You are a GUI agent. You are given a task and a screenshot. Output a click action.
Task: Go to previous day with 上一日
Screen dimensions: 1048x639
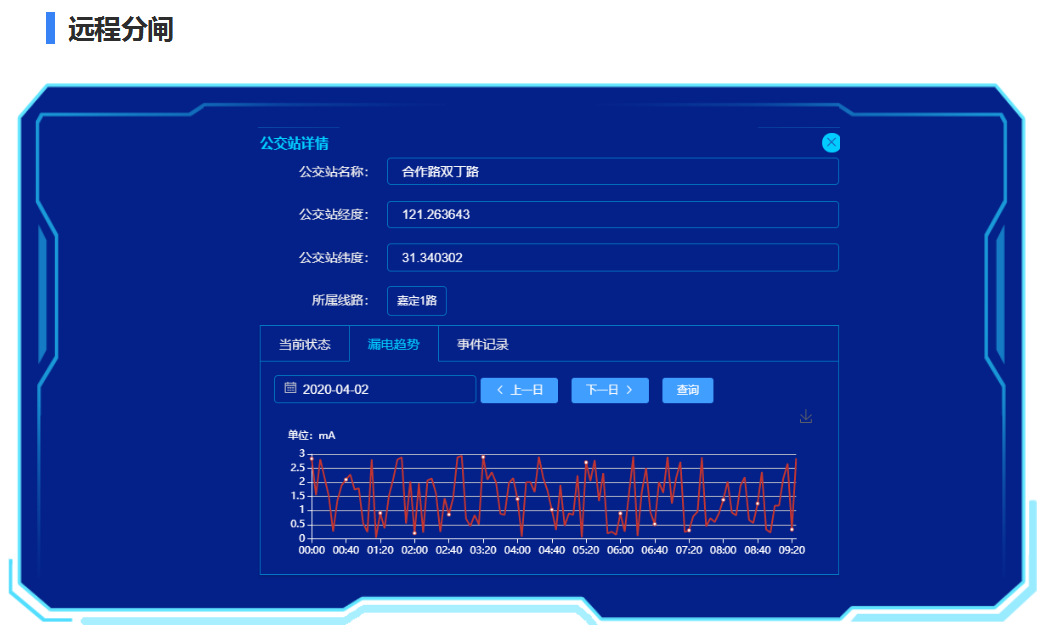(x=519, y=390)
